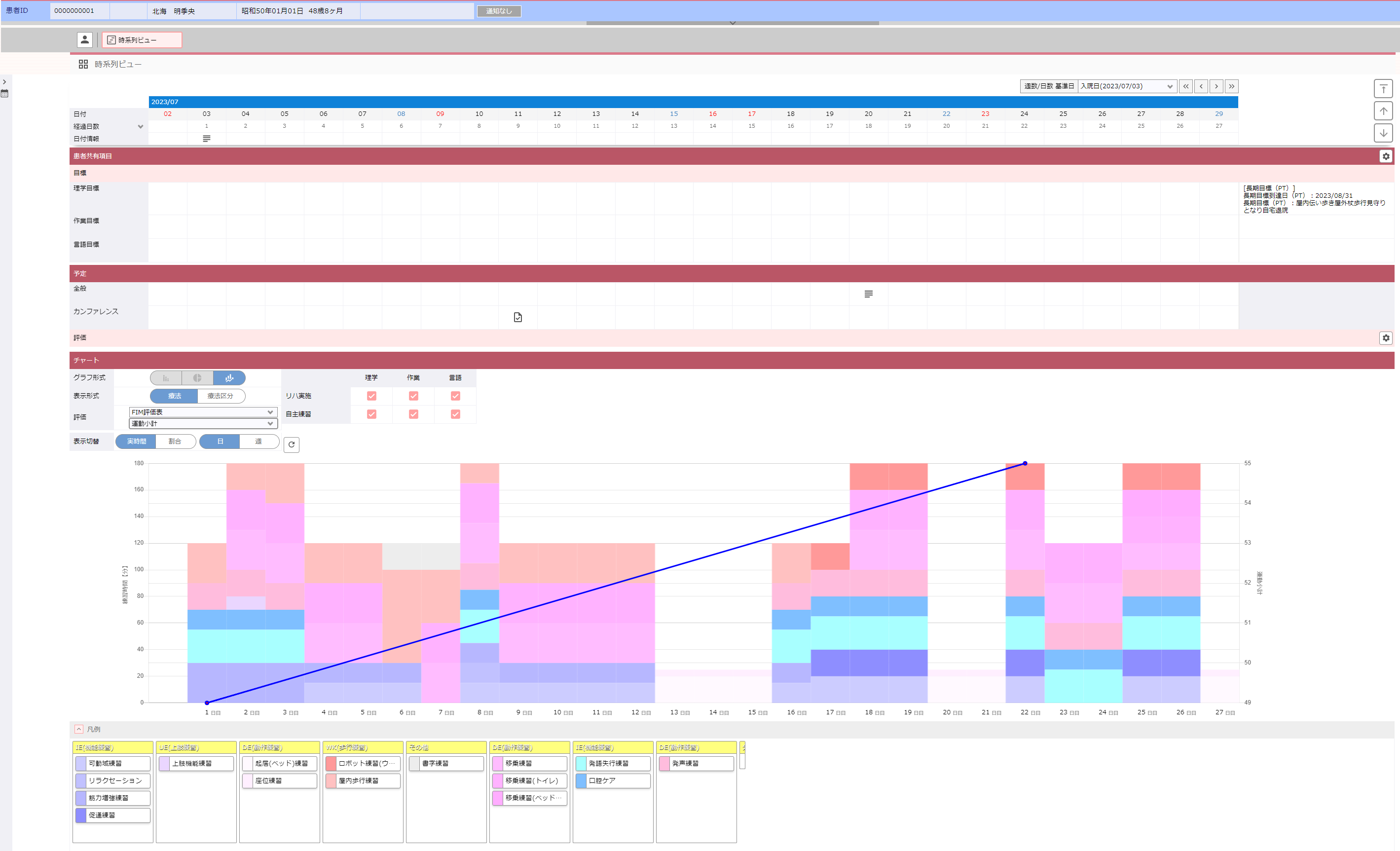The image size is (1400, 851).
Task: Open the note icon in the 全般 row
Action: (868, 294)
